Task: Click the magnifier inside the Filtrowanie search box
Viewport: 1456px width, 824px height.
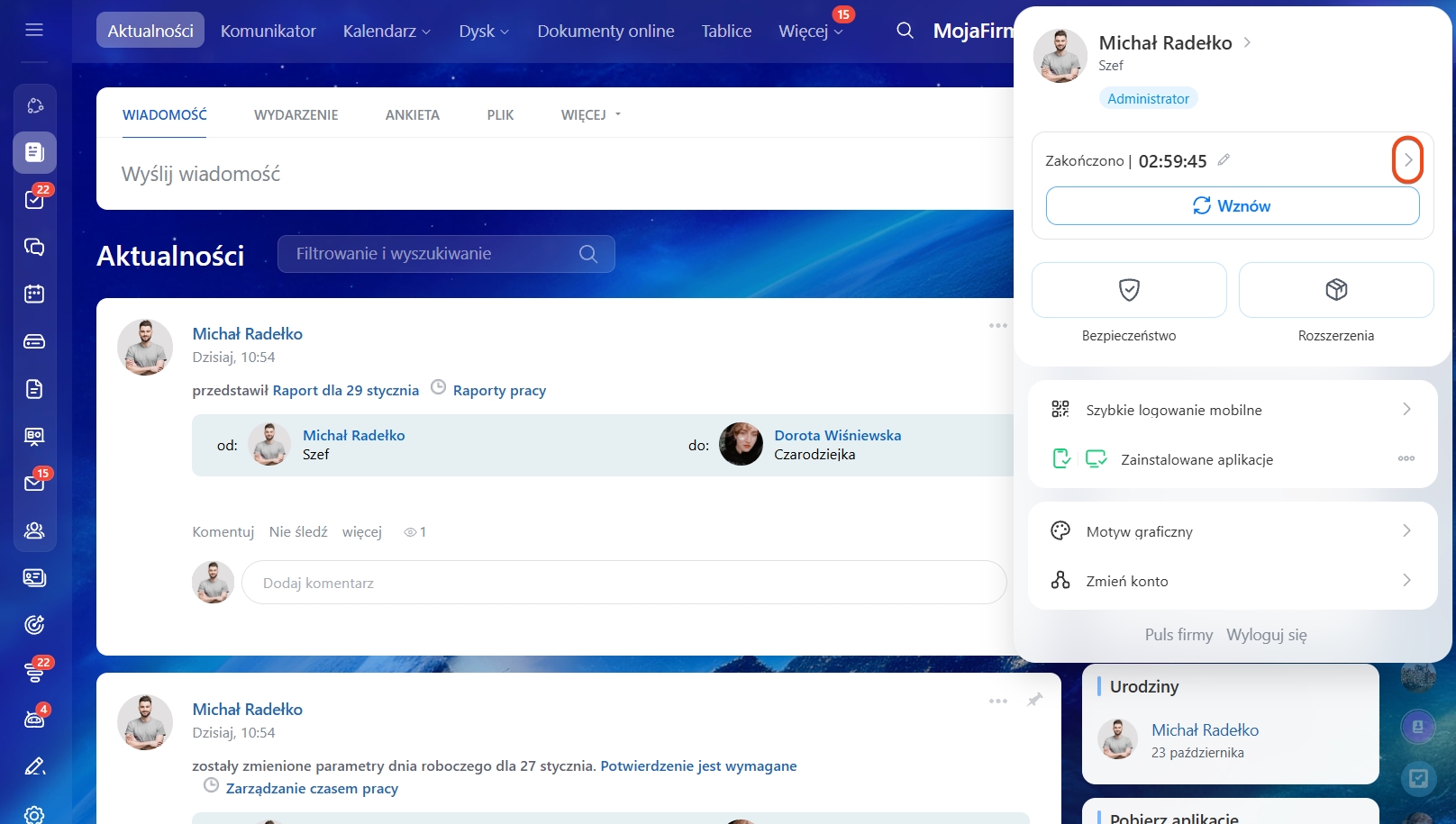Action: pos(588,254)
